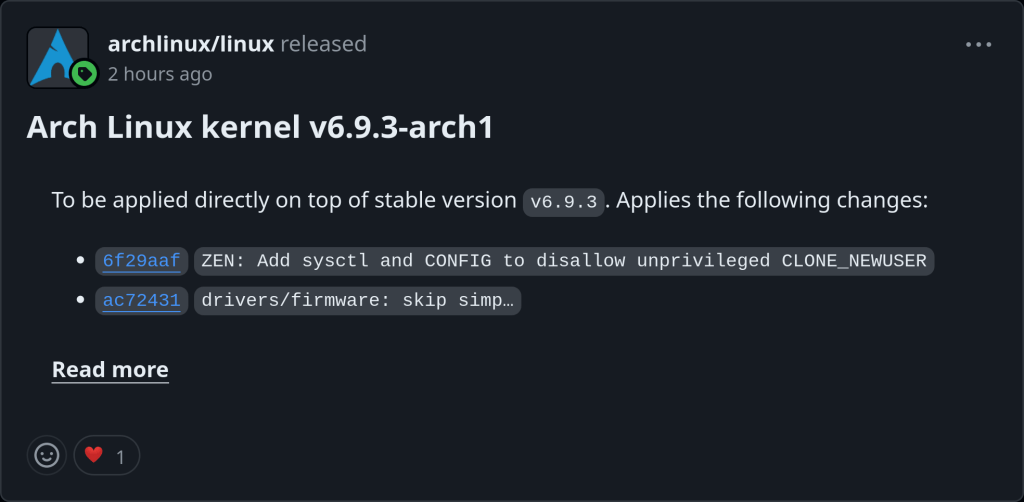Click the bullet point before ac72431
Screen dimensions: 1024x502
81,300
